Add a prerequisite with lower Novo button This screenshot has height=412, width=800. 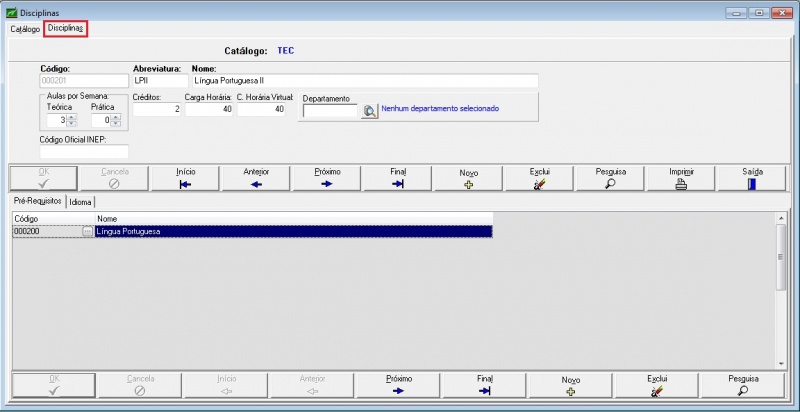tap(570, 385)
